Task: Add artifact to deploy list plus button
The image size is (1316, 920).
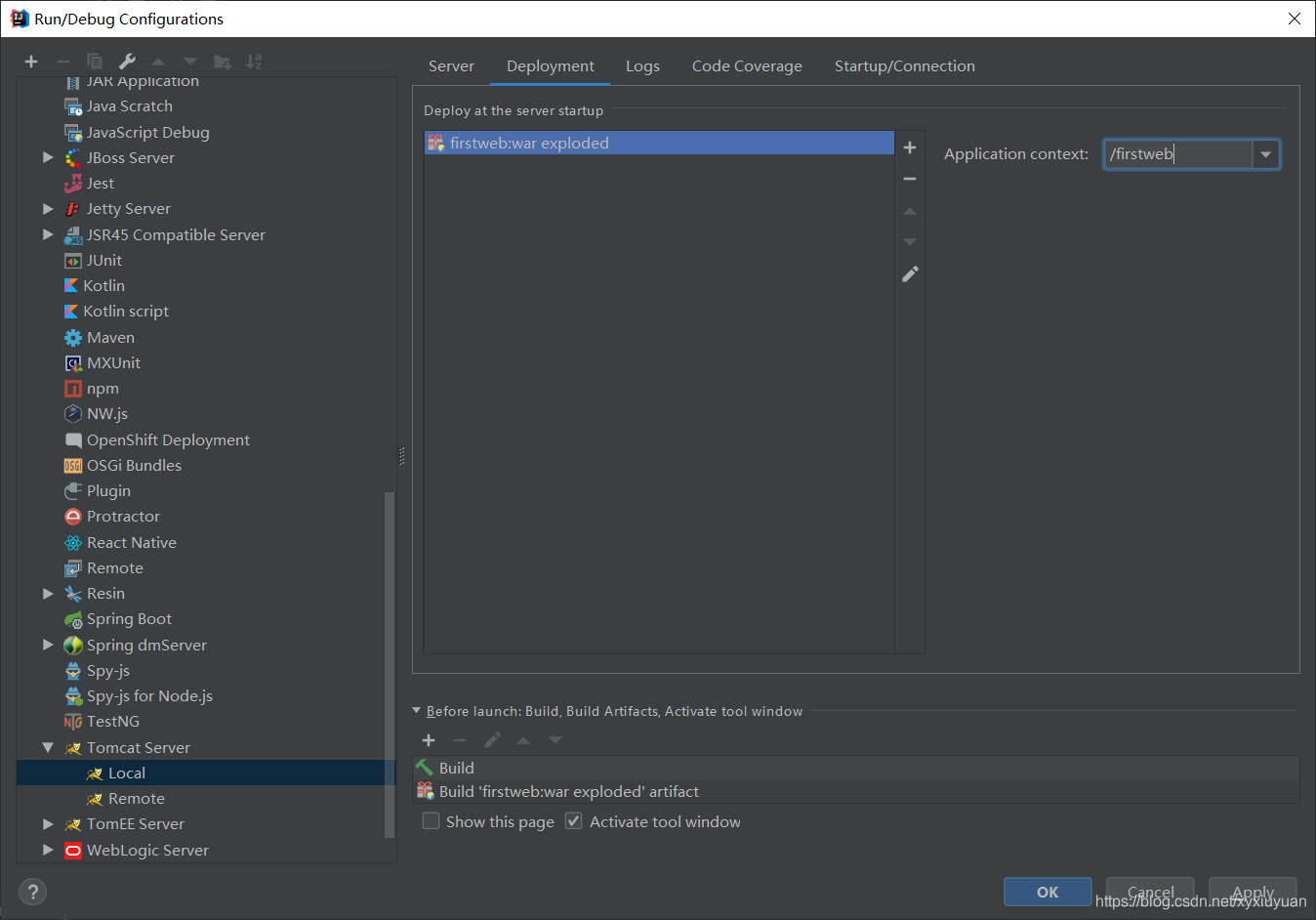Action: (x=910, y=147)
